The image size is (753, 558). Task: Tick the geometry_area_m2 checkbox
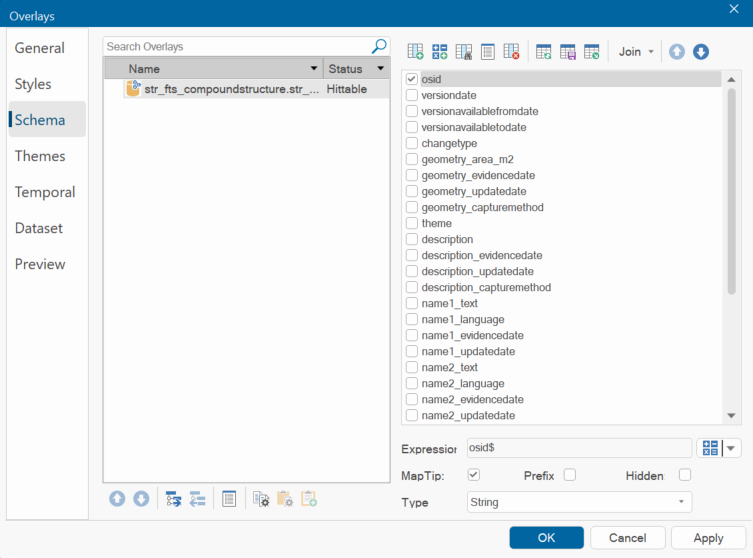click(412, 159)
